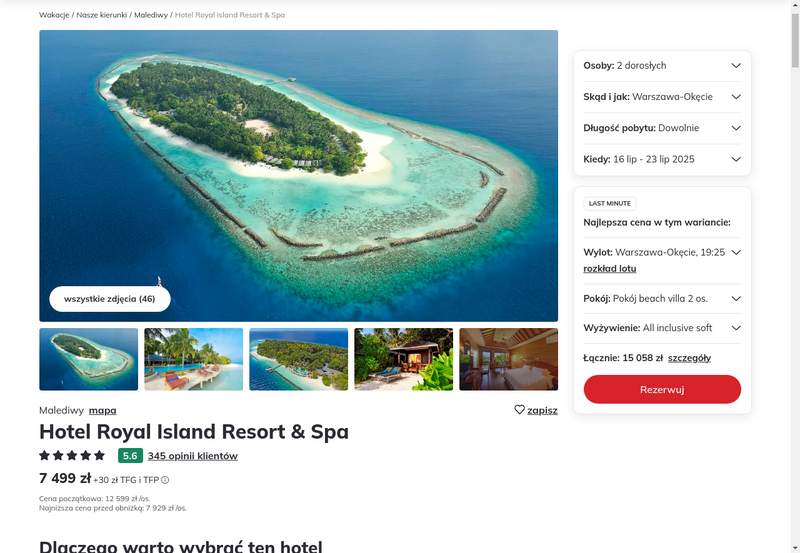Open wszystkie zdjęcia (46) gallery button
800x553 pixels.
coord(110,299)
